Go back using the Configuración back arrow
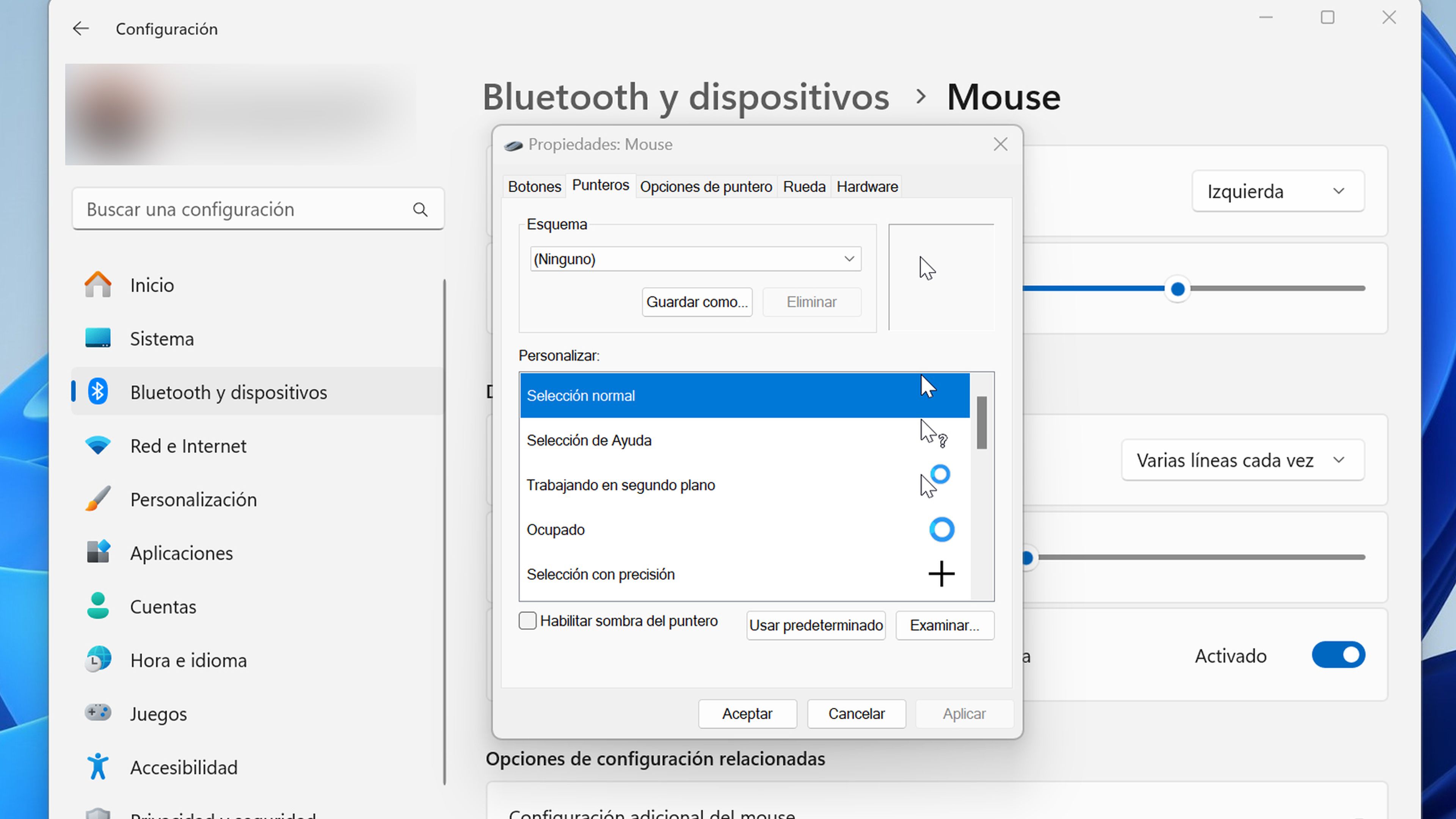Image resolution: width=1456 pixels, height=819 pixels. point(81,29)
